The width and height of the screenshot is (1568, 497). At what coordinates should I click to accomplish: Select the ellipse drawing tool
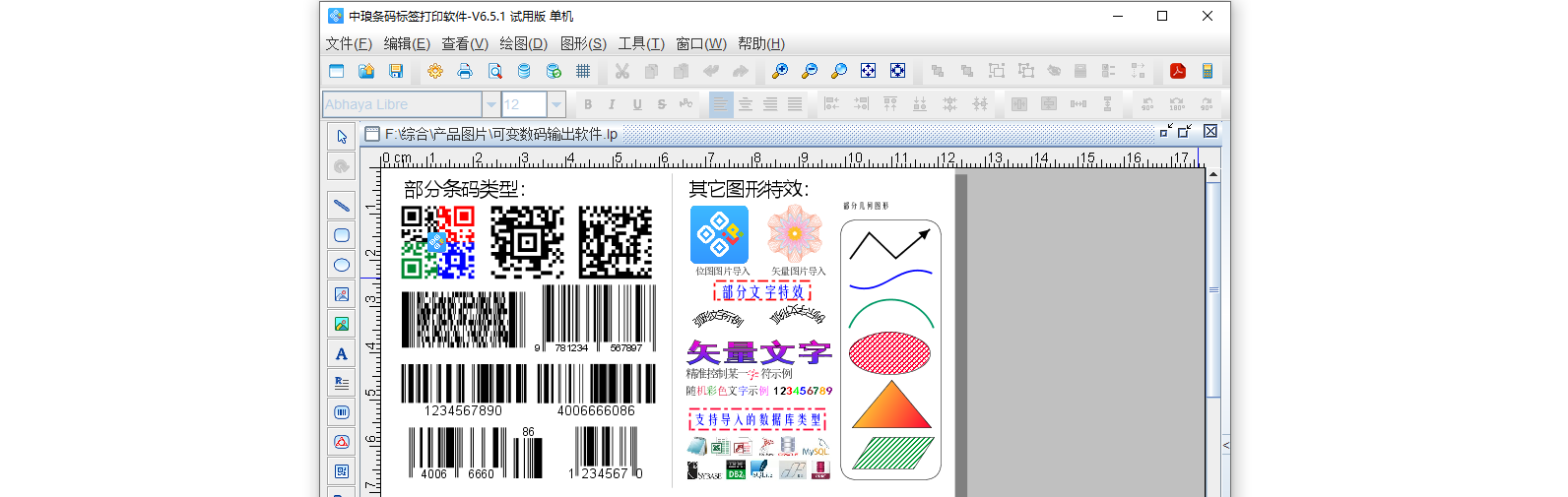[x=342, y=265]
